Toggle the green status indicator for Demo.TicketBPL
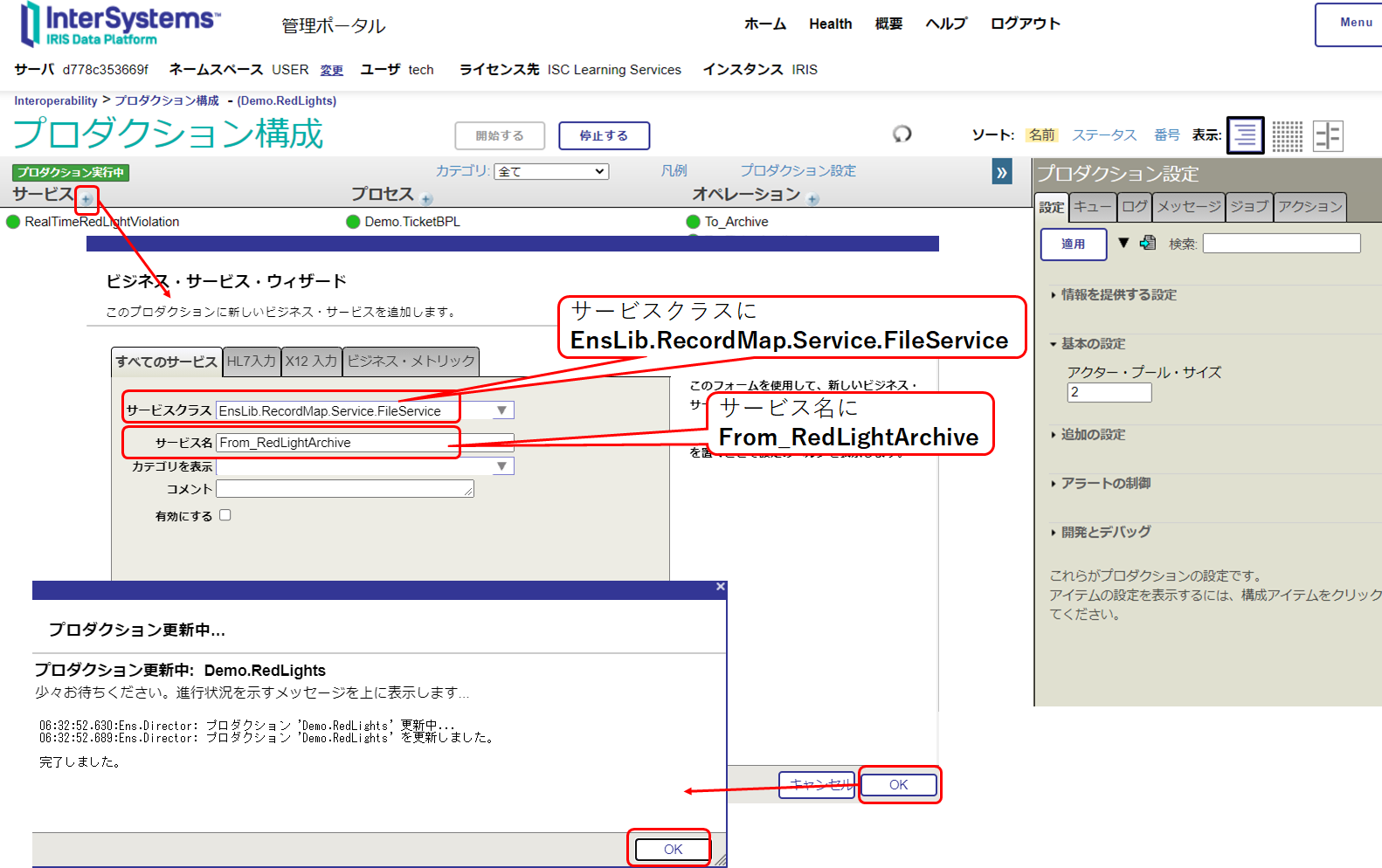The image size is (1382, 868). point(353,222)
